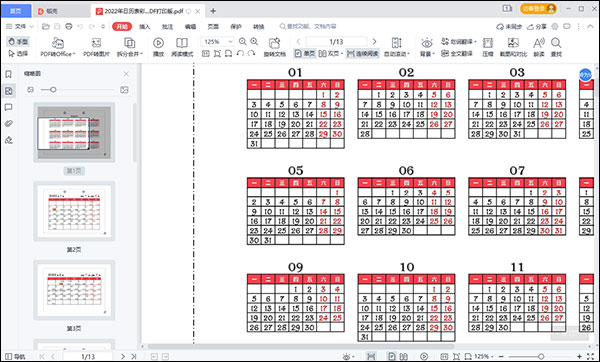Toggle 单页 single page view
Screen dimensions: 600x362
click(305, 54)
